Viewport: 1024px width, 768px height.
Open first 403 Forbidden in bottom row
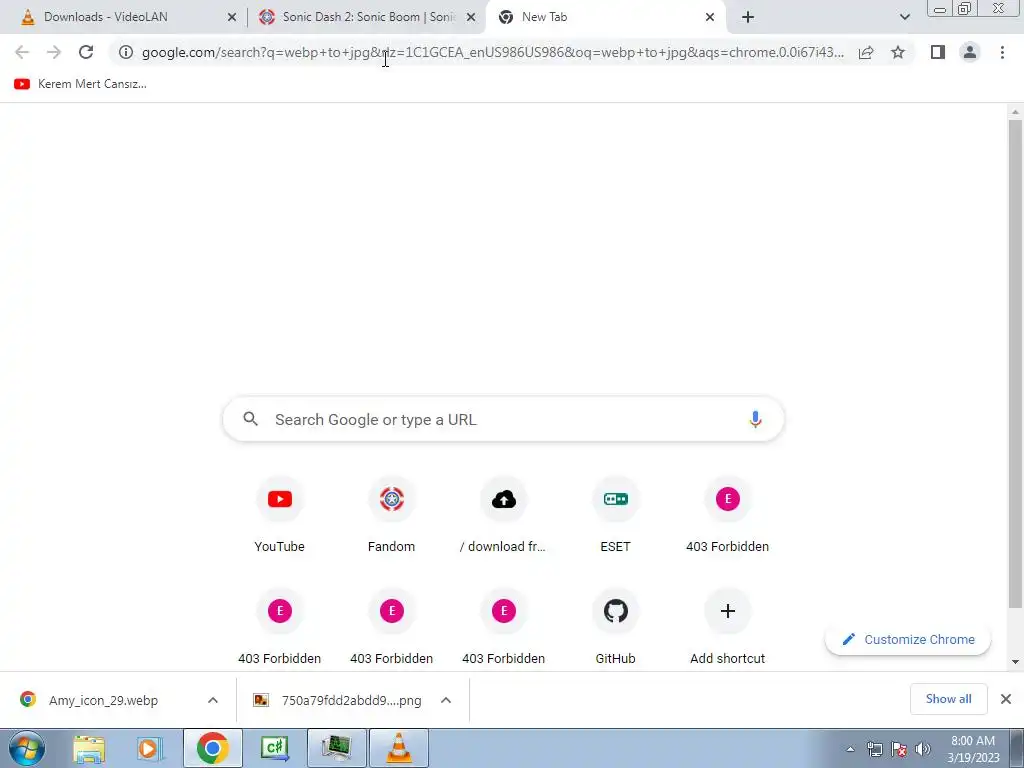tap(280, 628)
